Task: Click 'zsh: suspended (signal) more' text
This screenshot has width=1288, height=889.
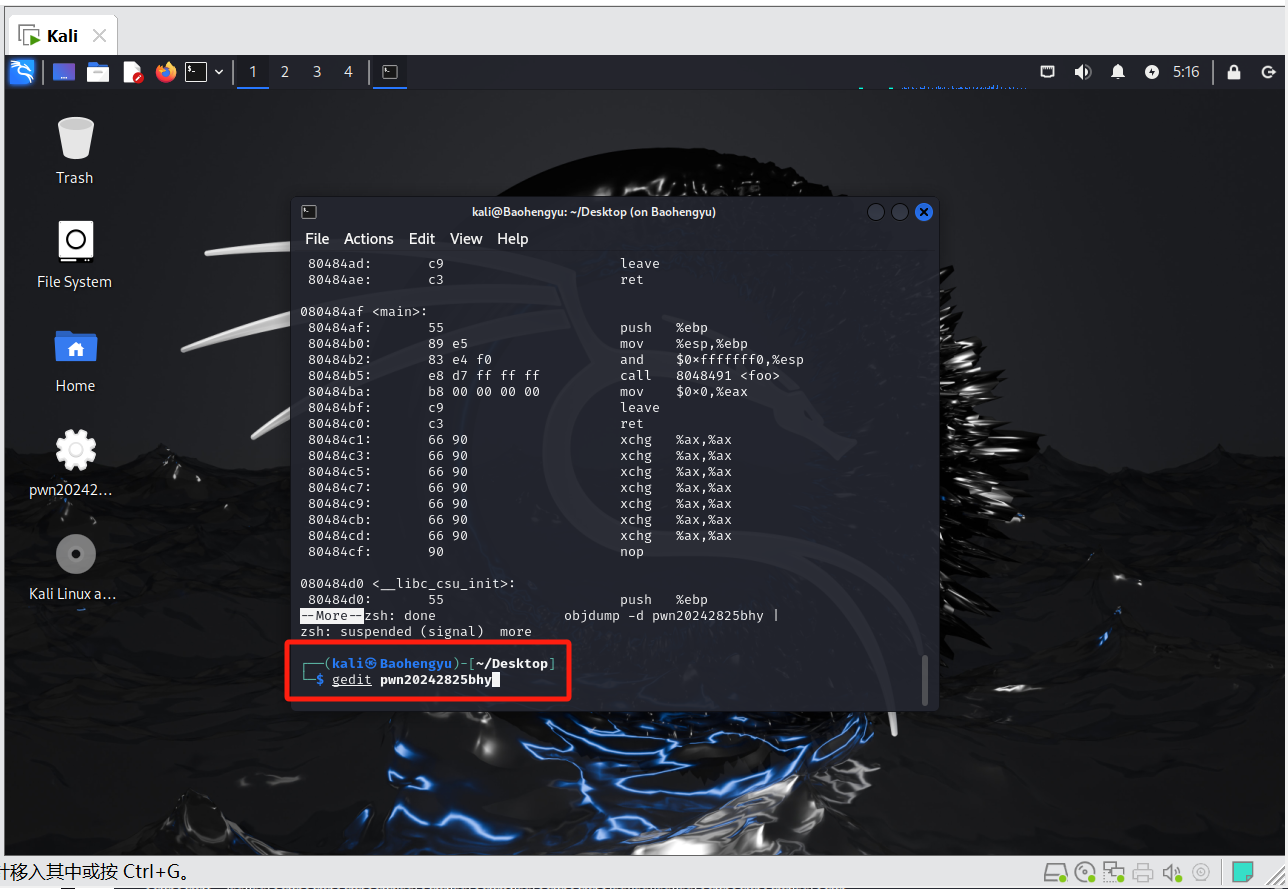Action: (416, 632)
